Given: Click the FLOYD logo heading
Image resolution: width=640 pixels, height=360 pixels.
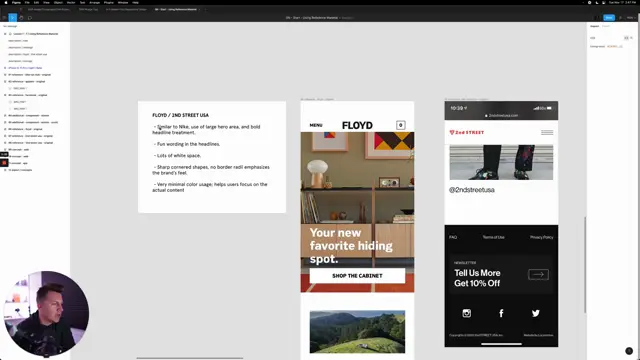Looking at the screenshot, I should tap(357, 125).
